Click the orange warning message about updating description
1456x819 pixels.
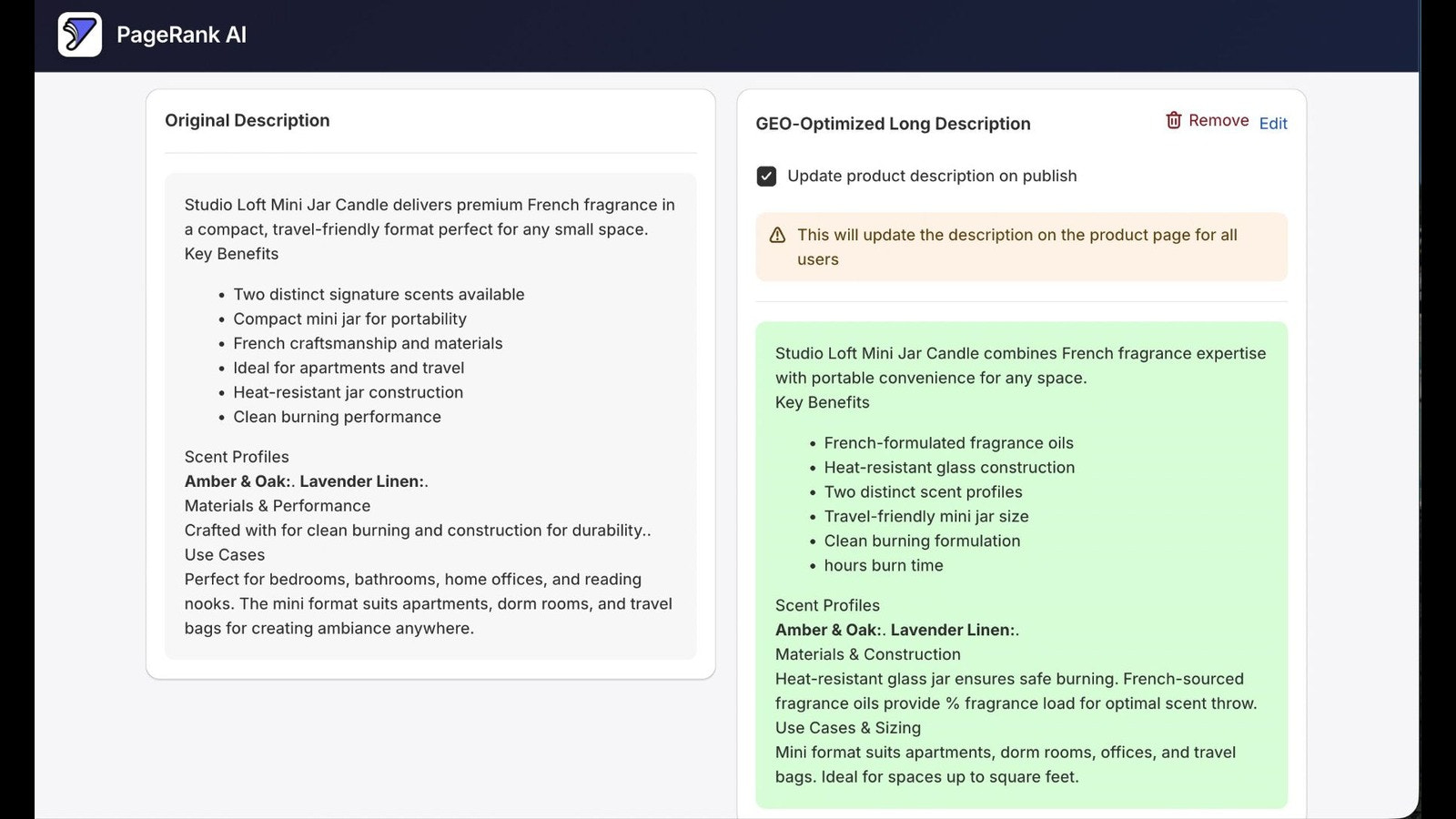pos(1021,247)
